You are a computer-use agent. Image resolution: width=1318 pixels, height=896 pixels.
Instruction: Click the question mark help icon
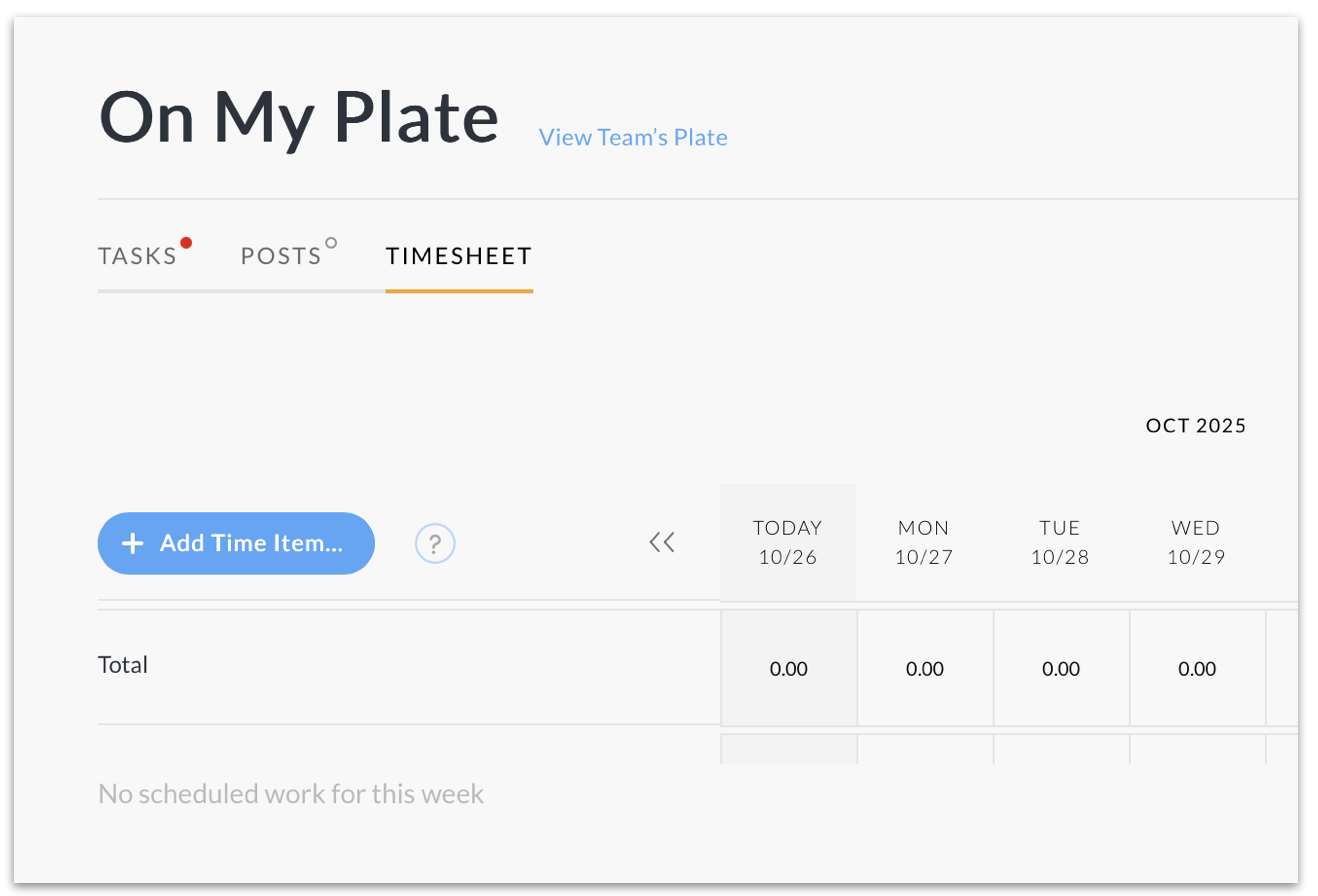[x=435, y=544]
